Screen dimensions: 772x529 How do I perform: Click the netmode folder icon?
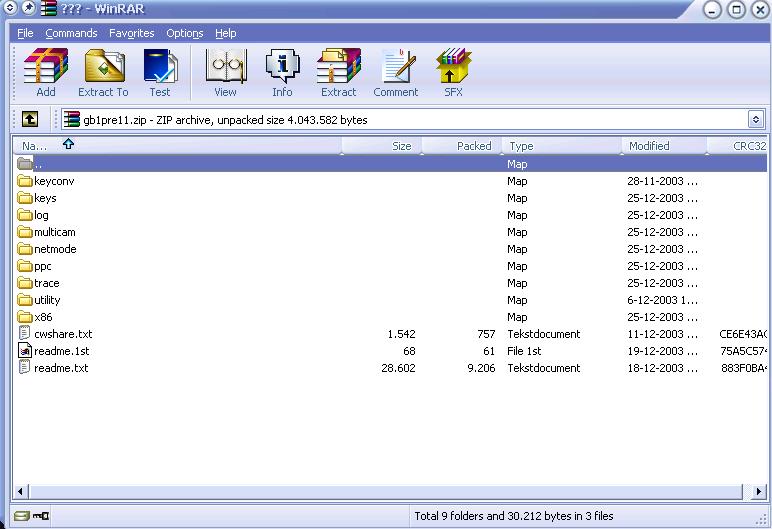point(25,249)
